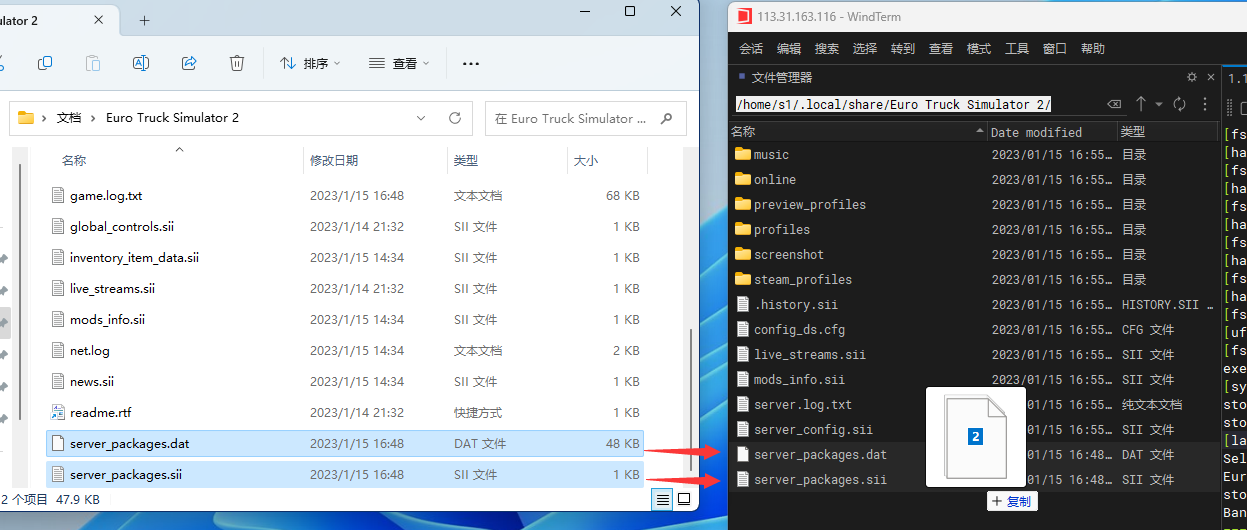Click the Paste icon in Explorer toolbar
Image resolution: width=1247 pixels, height=530 pixels.
(93, 63)
